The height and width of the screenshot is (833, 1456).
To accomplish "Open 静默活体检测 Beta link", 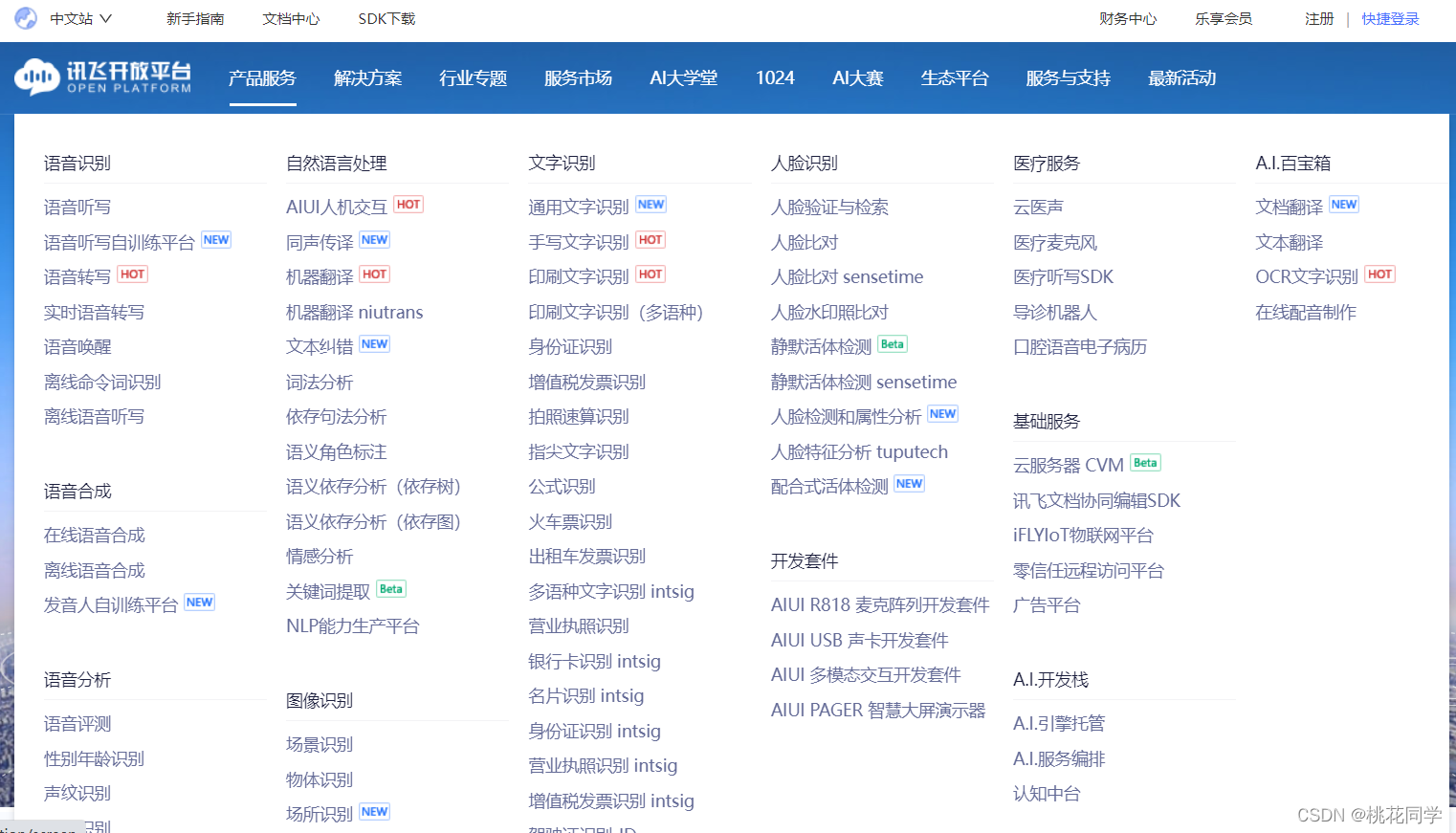I will click(x=822, y=347).
